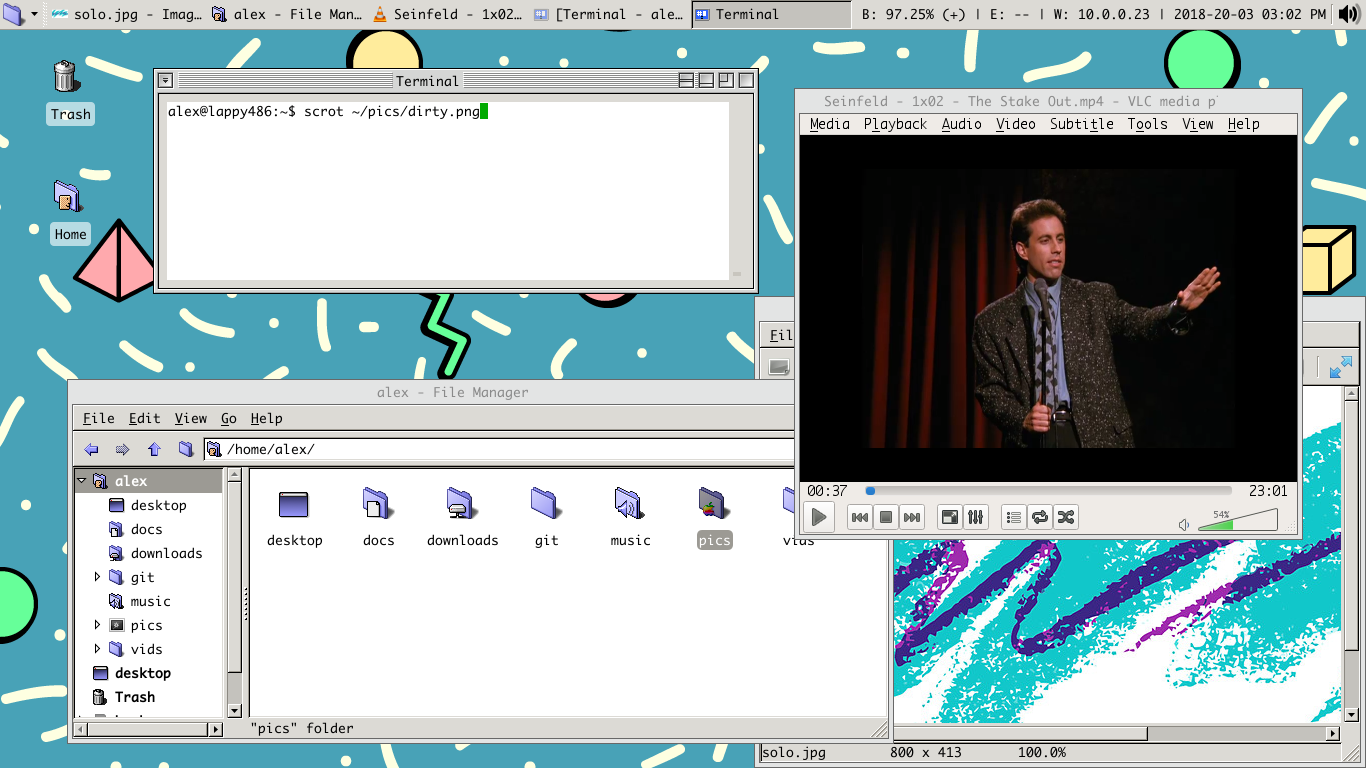Select bold Trash entry in sidebar
Screen dimensions: 1366x768
pos(134,697)
